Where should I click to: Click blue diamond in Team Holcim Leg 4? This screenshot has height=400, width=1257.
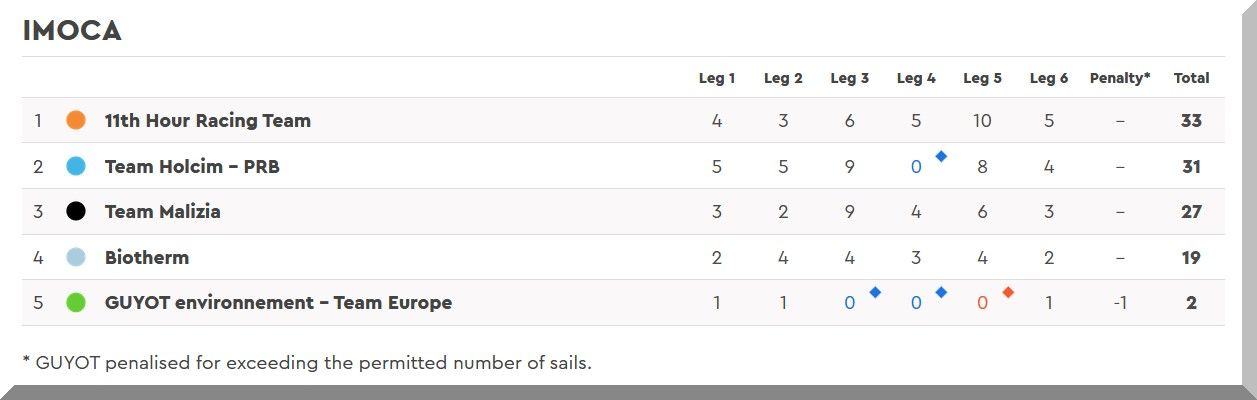coord(941,156)
